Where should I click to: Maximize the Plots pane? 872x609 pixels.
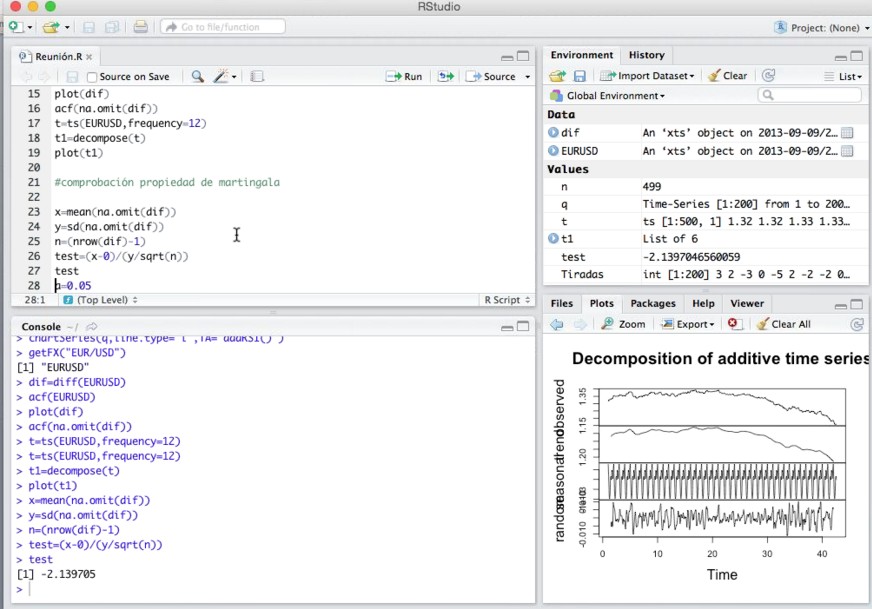pos(857,304)
